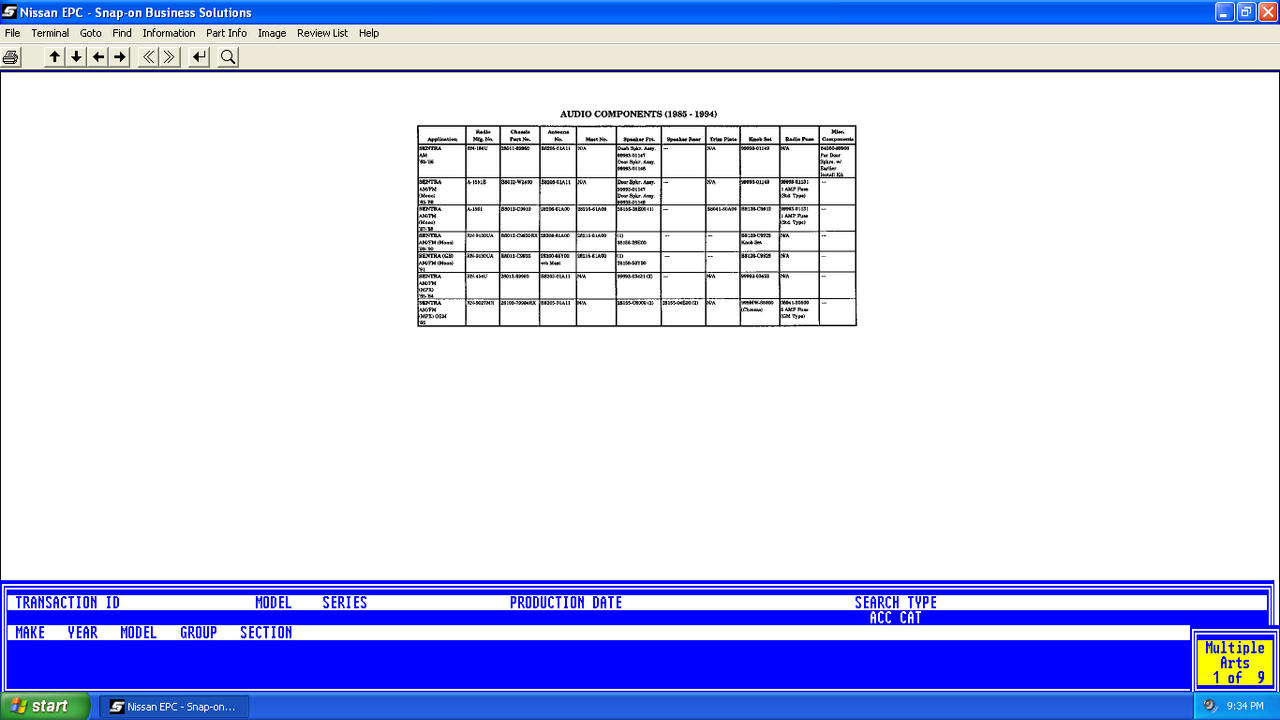1280x720 pixels.
Task: Open the File menu
Action: tap(12, 33)
